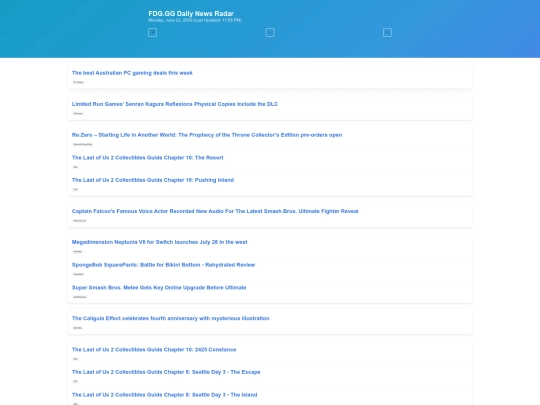The image size is (540, 405).
Task: Open the Australian PC gaming deals article
Action: tap(132, 73)
